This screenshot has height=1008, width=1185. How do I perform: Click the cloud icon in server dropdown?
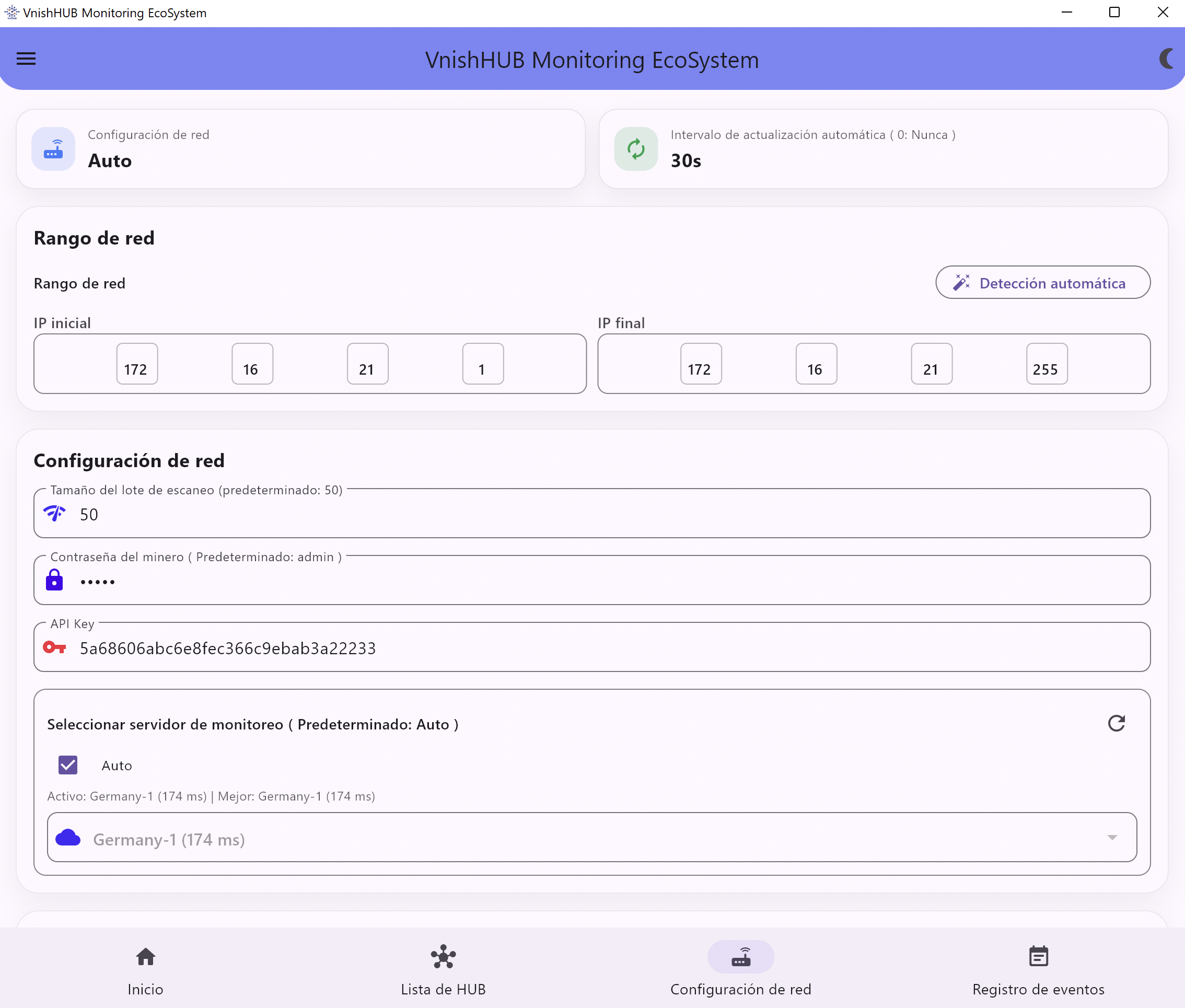coord(68,838)
